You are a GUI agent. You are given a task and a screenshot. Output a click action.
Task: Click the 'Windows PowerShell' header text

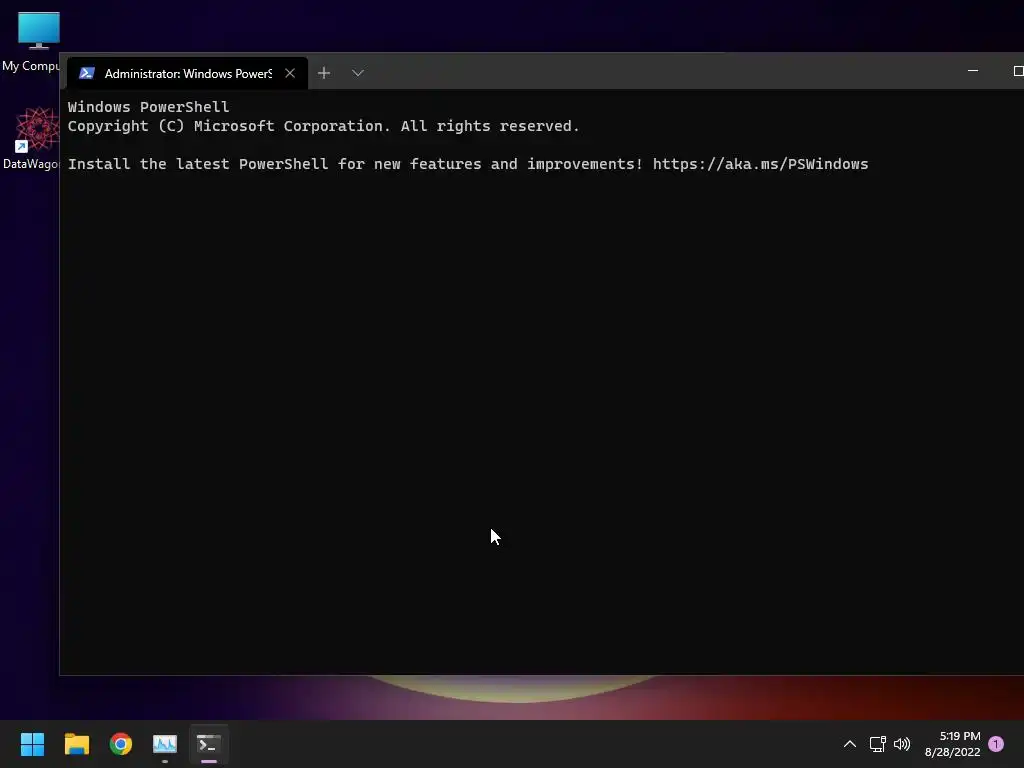click(x=148, y=107)
